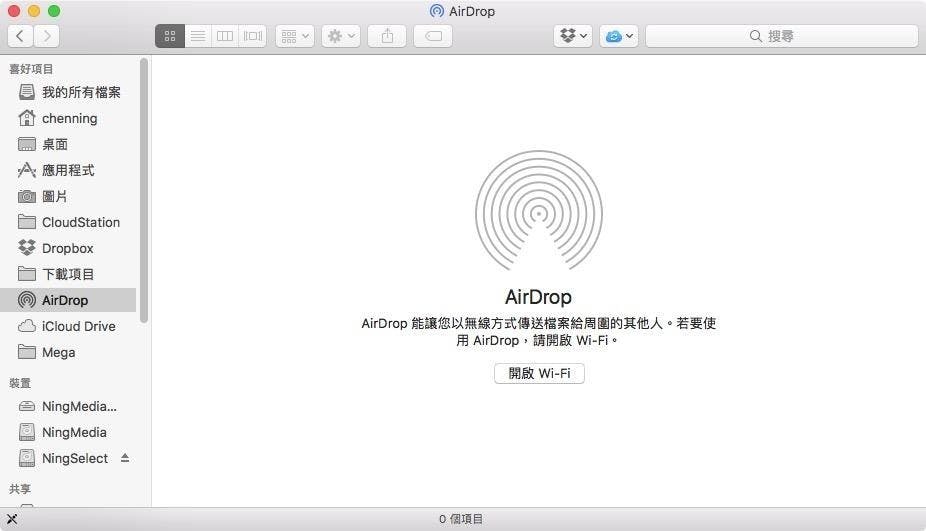
Task: Select AirDrop in the sidebar
Action: (x=70, y=300)
